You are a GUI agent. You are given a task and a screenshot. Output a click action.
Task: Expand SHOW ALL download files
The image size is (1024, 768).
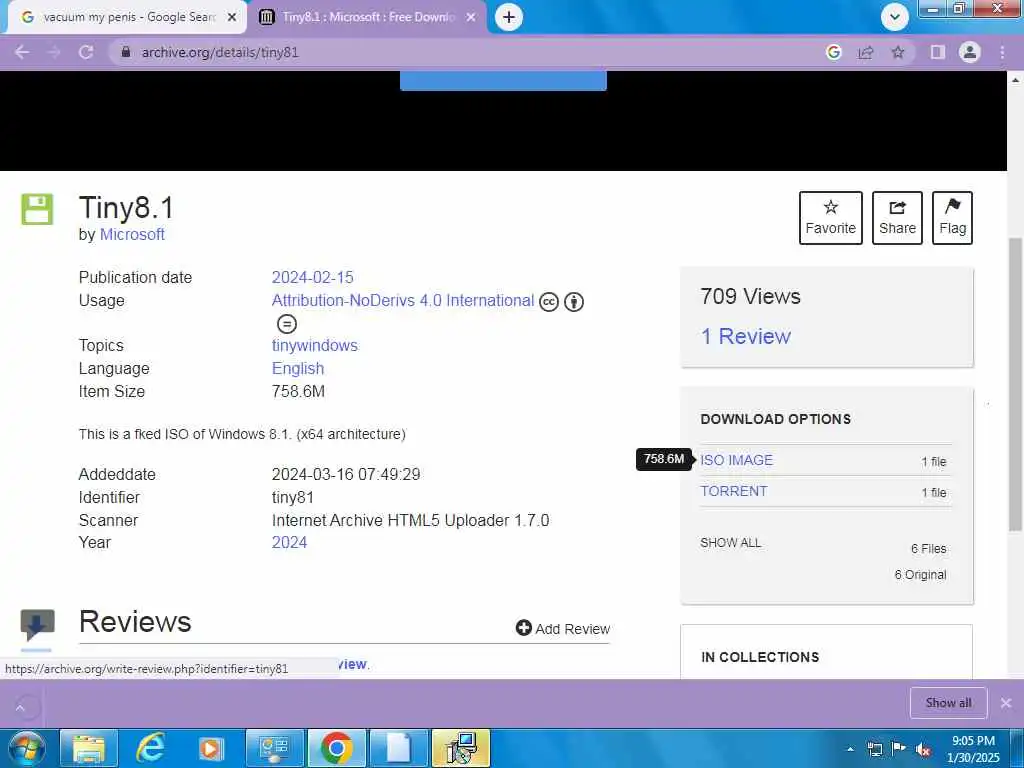tap(731, 543)
